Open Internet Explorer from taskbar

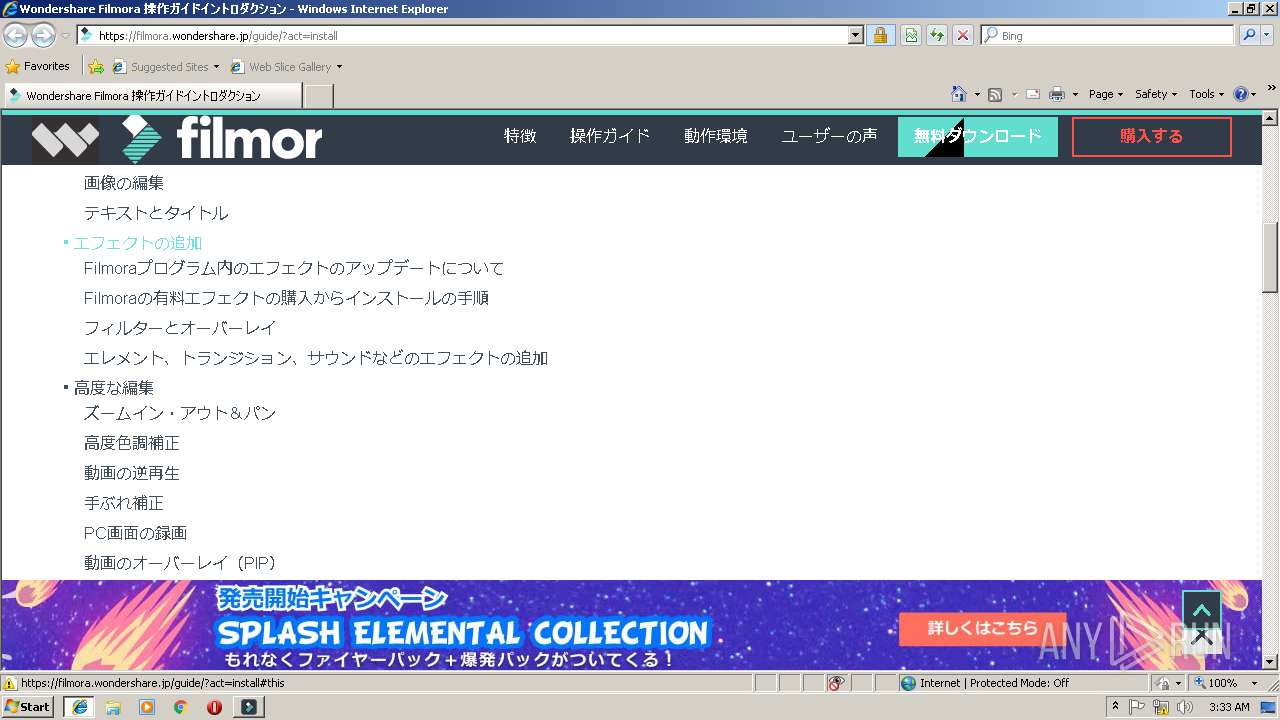tap(79, 707)
